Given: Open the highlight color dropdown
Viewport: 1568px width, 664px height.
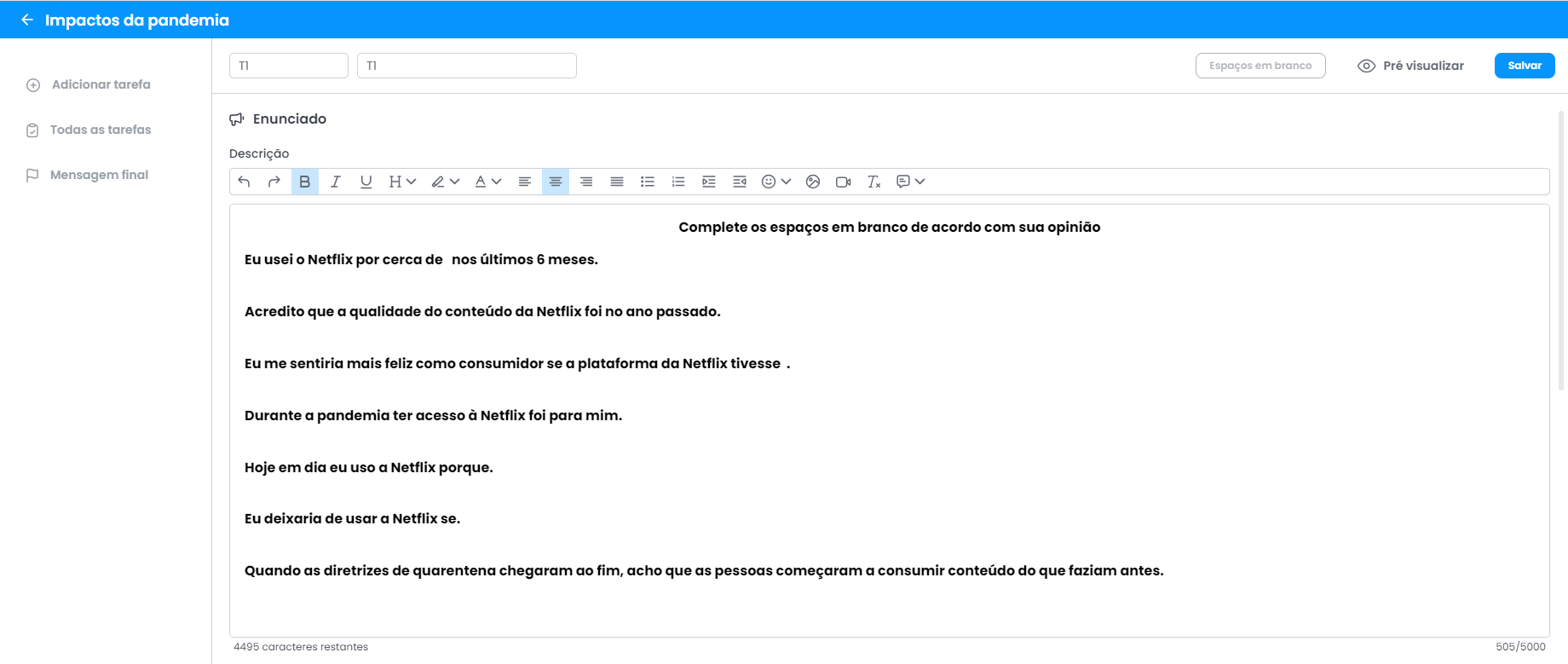Looking at the screenshot, I should point(446,182).
